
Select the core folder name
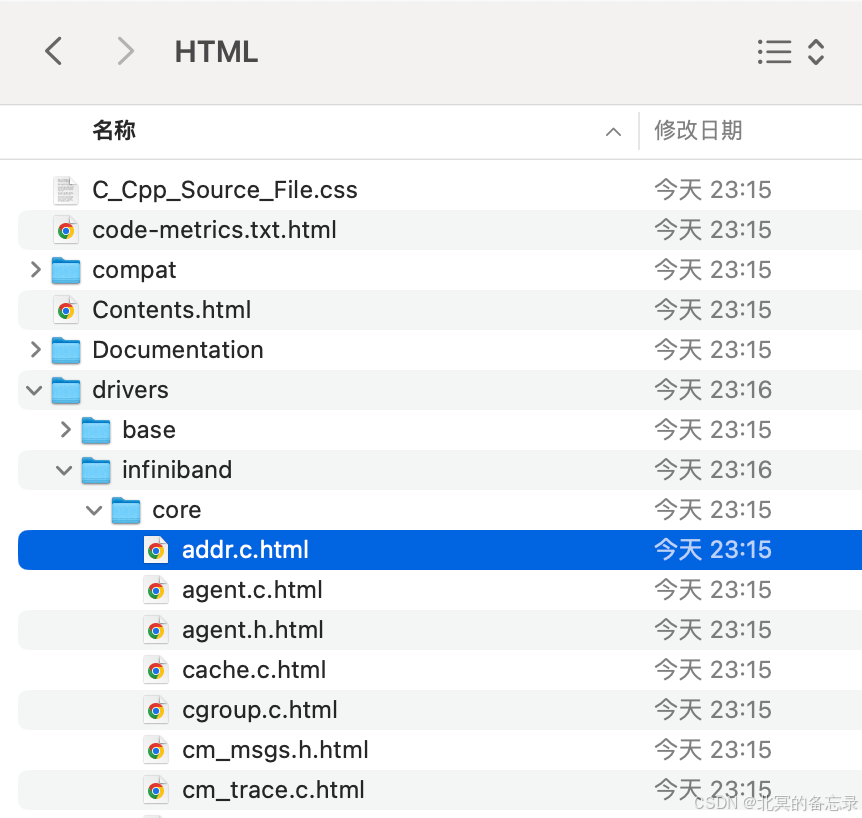coord(176,511)
